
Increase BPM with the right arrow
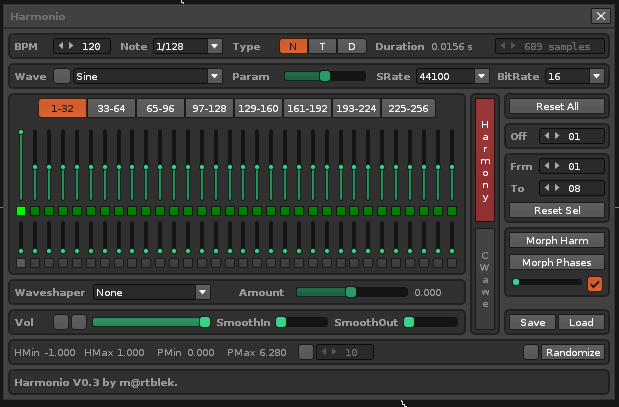click(71, 46)
